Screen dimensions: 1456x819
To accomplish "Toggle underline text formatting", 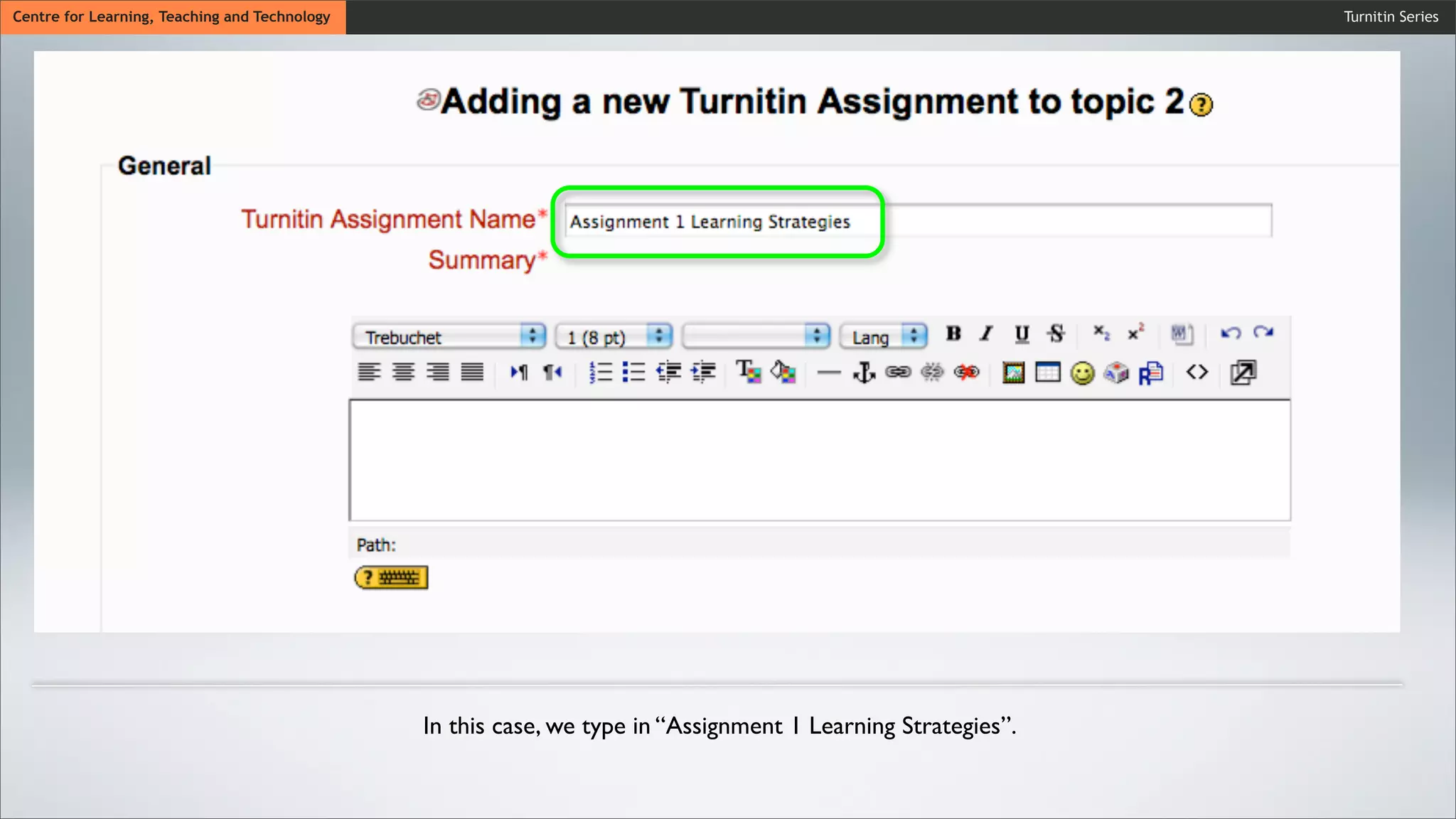I will click(x=1022, y=333).
